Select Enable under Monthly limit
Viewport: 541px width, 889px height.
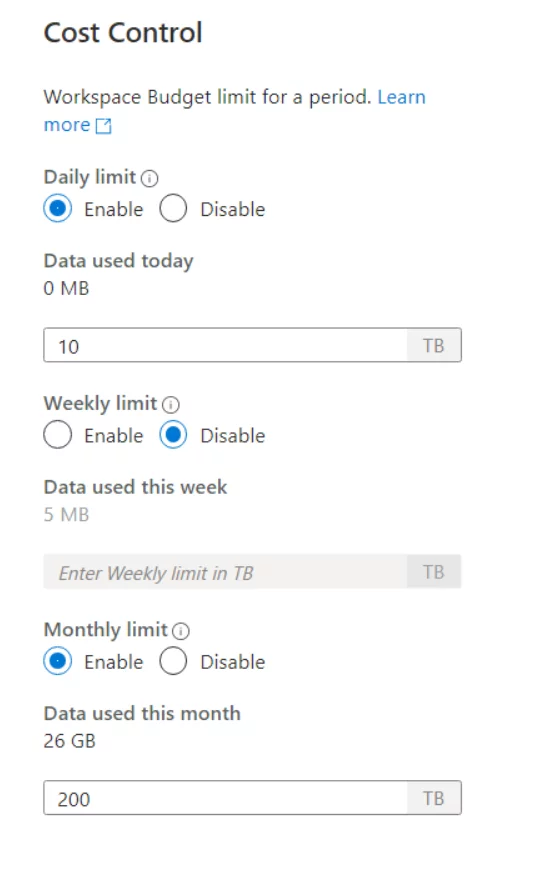[x=58, y=661]
